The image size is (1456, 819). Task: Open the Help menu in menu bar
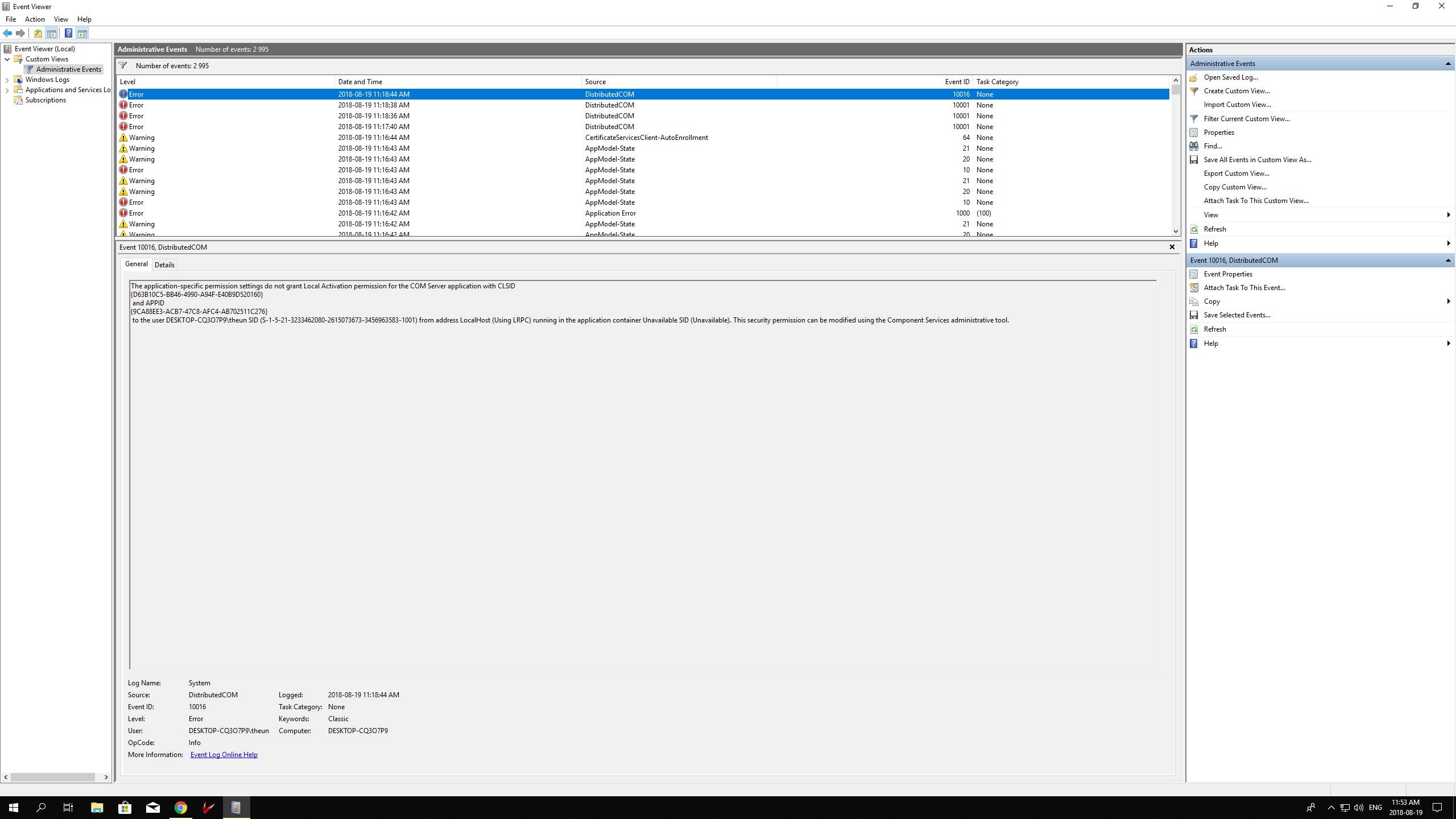(x=84, y=19)
